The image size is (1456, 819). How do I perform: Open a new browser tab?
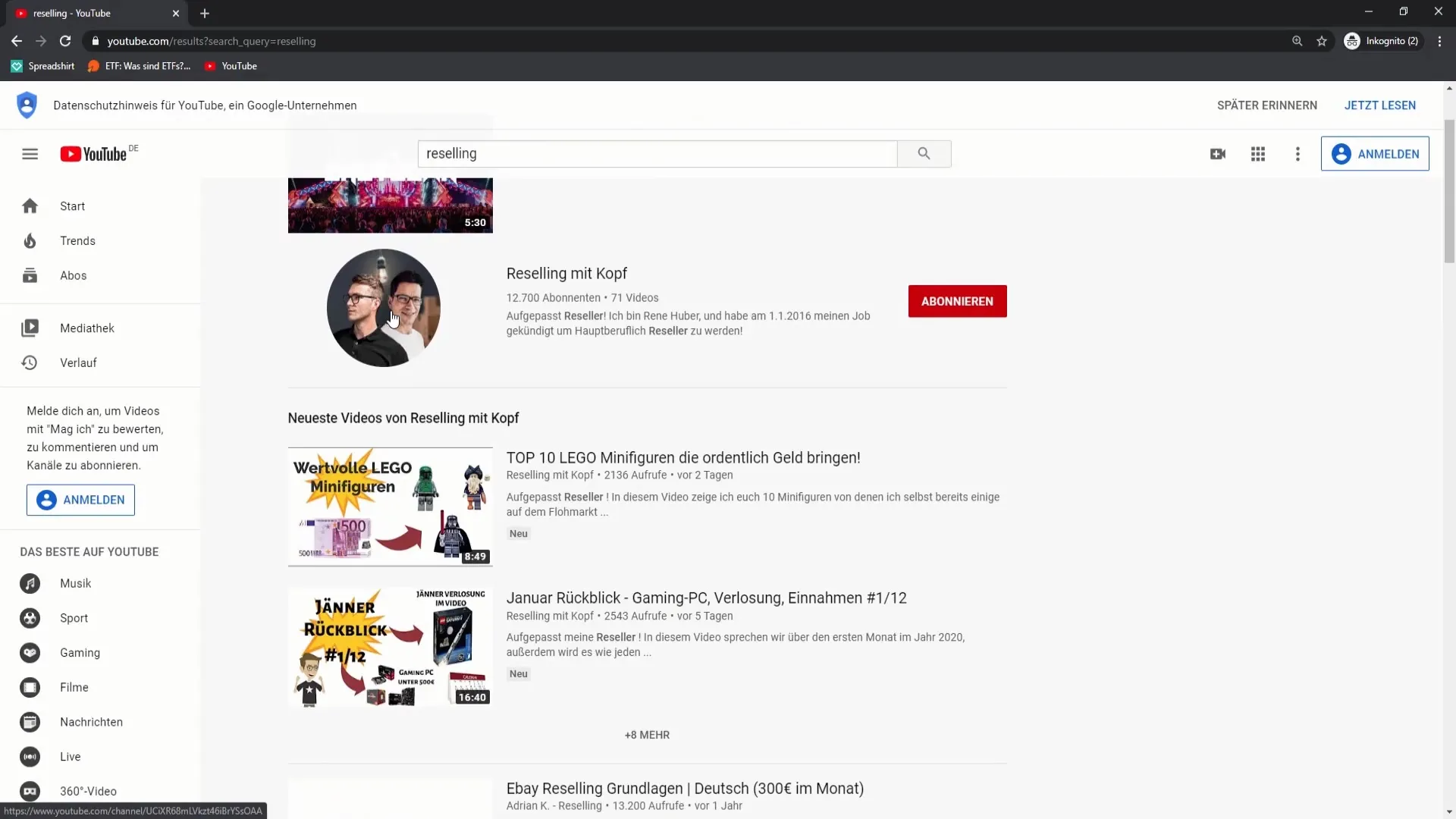[x=205, y=14]
